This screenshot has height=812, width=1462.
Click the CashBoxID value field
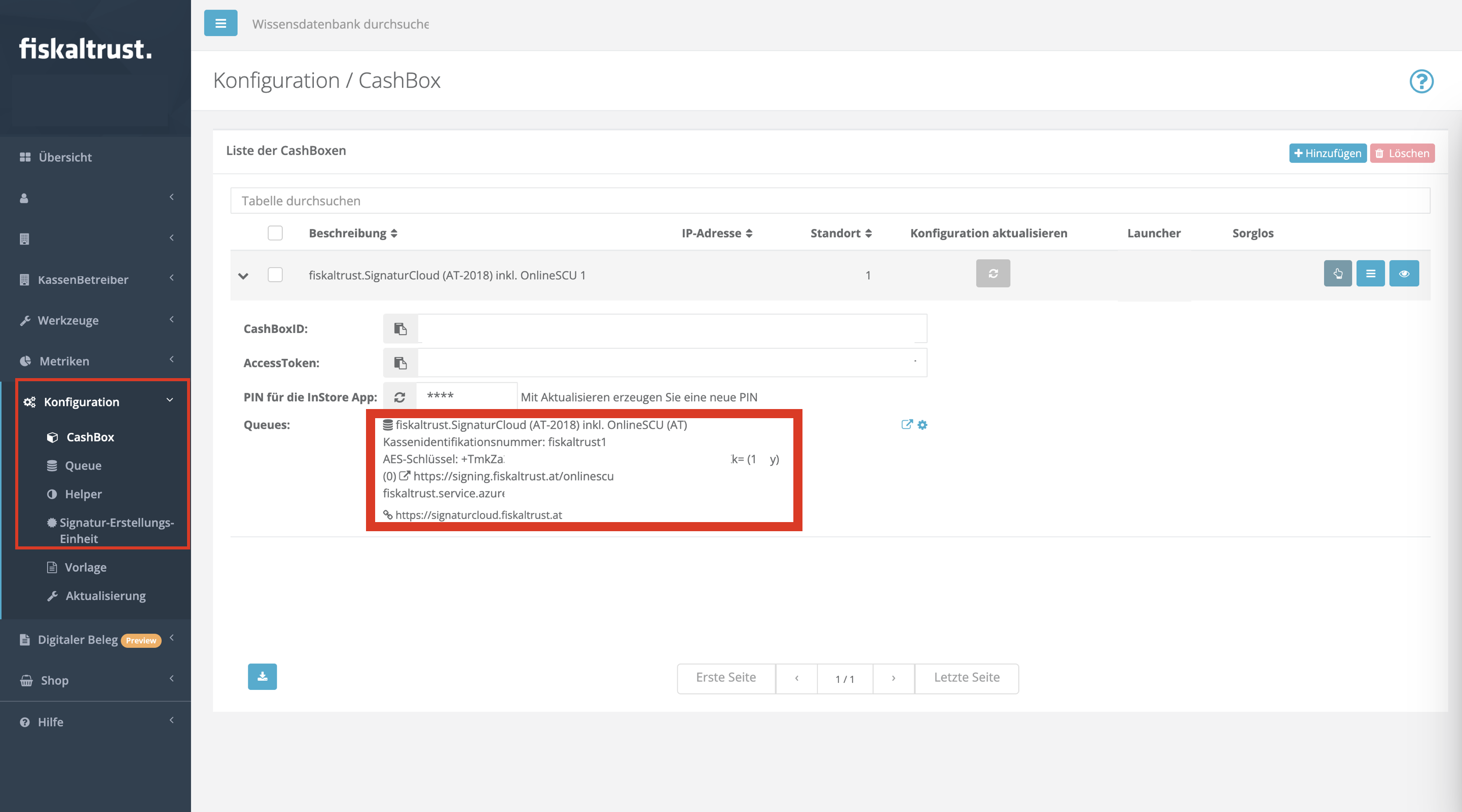672,328
